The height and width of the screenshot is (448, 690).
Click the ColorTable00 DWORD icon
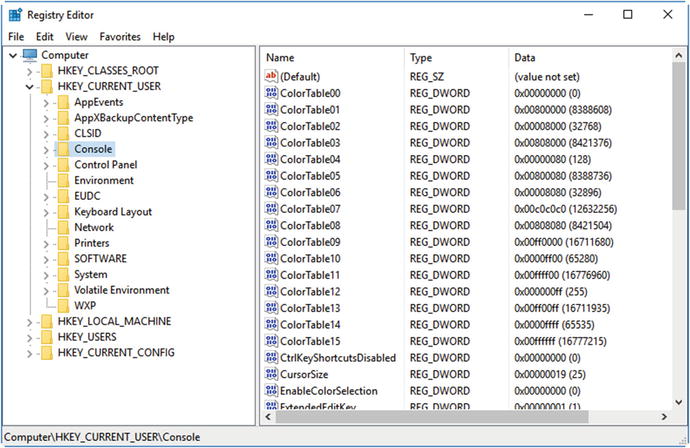tap(271, 93)
